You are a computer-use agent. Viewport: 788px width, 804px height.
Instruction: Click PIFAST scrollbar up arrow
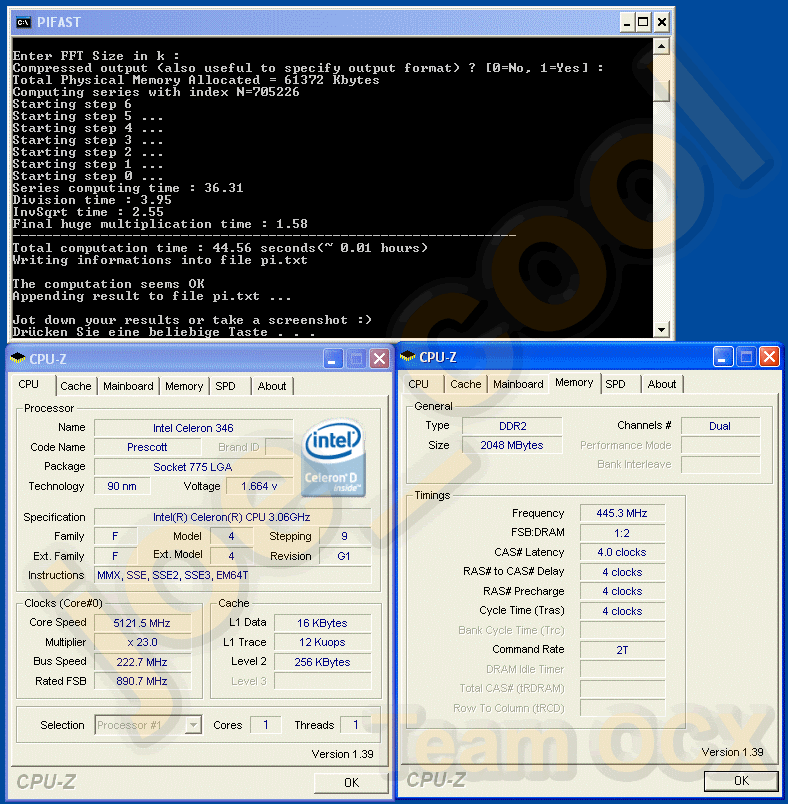[x=662, y=47]
